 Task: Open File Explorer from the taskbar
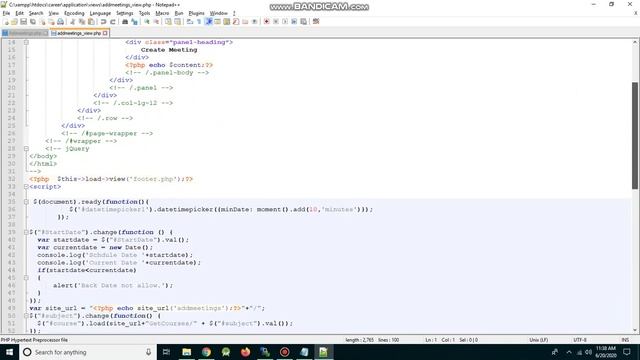pos(187,352)
